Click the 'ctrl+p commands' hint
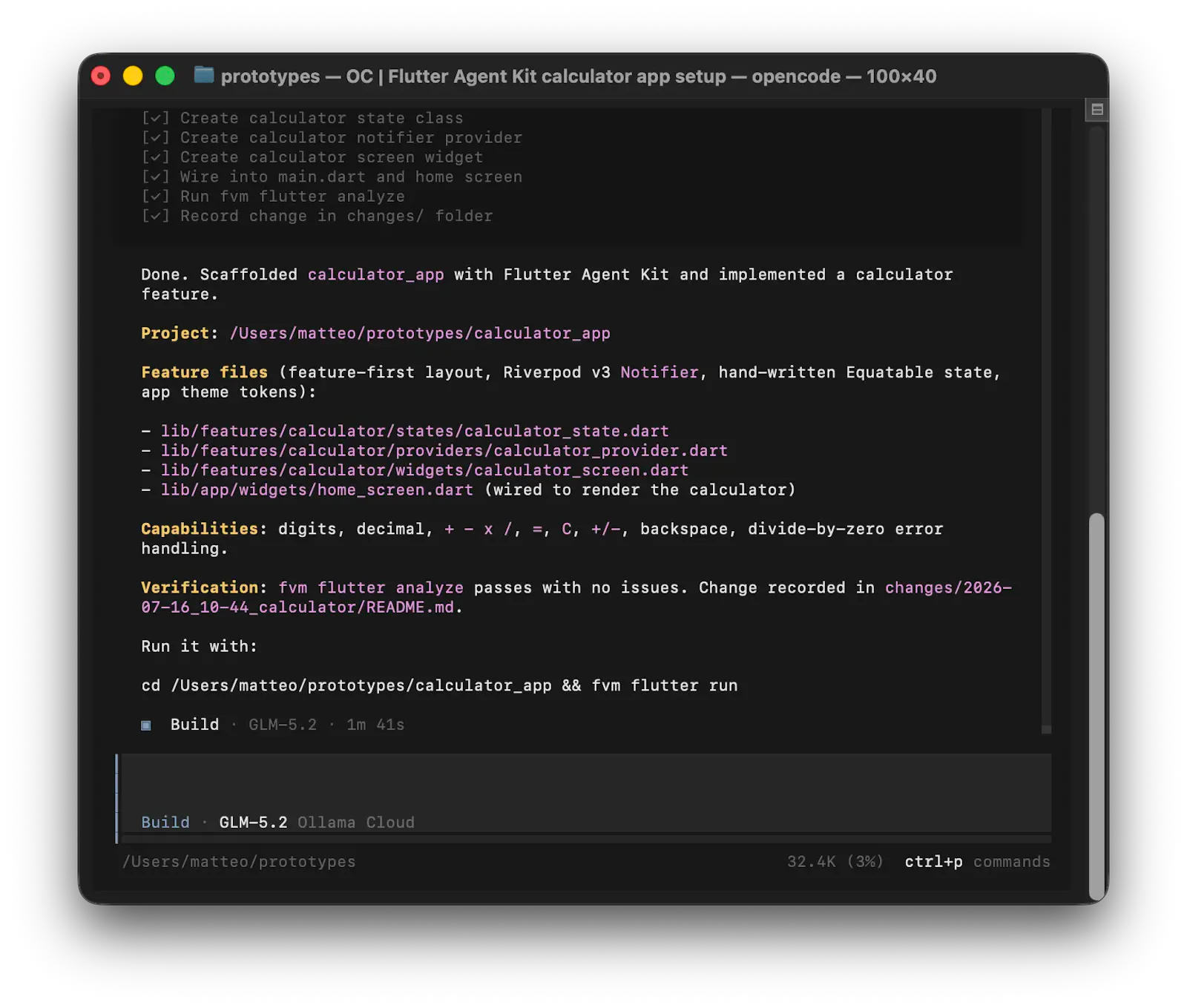 (x=977, y=862)
